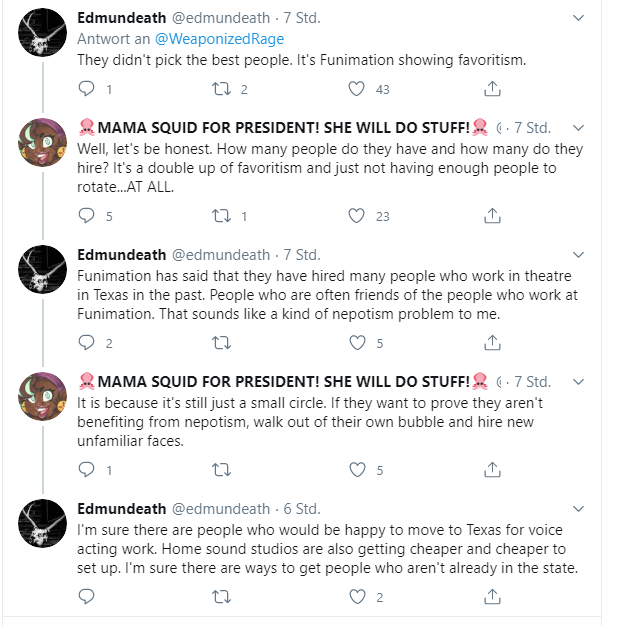Screen dimensions: 617x626
Task: Retweet Mama Squid's double up of favoritism tweet
Action: (x=221, y=216)
